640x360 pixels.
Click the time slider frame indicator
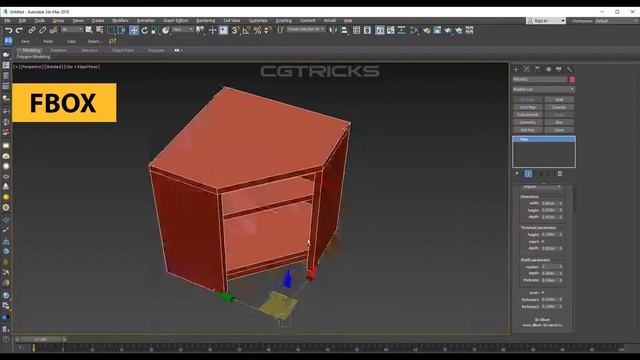pos(40,339)
